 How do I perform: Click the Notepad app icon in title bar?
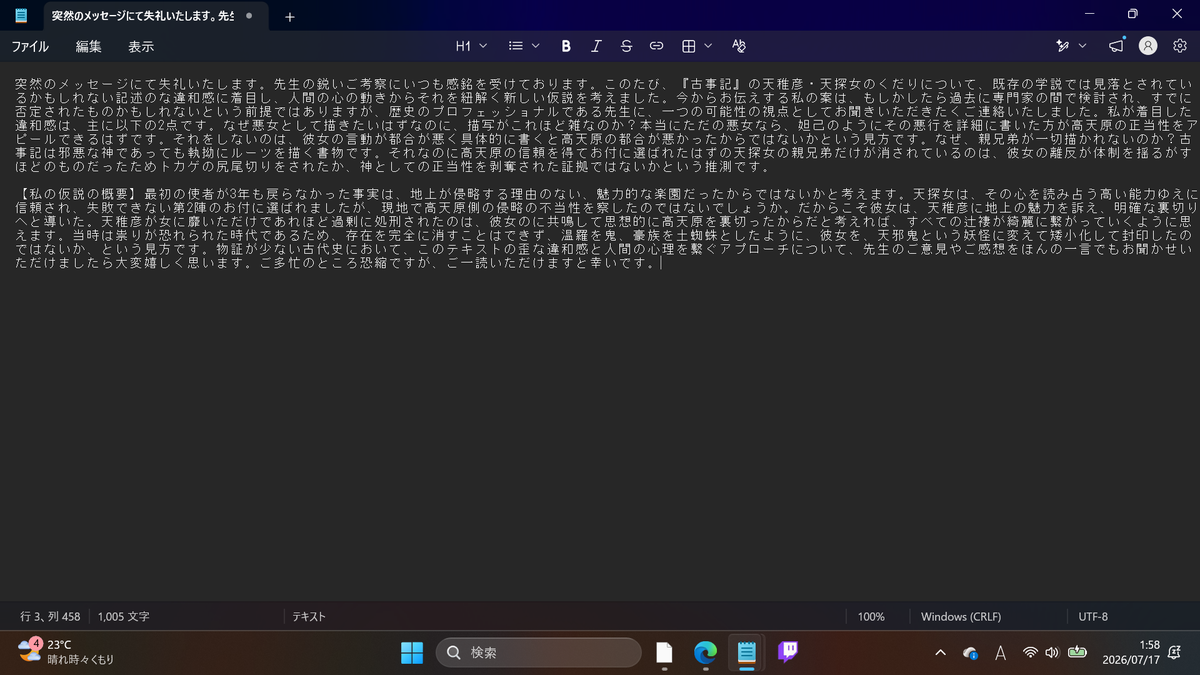pyautogui.click(x=22, y=15)
